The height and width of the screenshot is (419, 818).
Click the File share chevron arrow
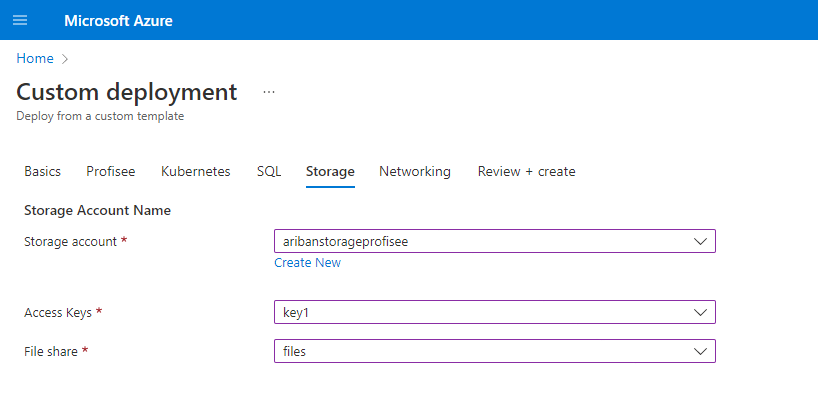point(700,351)
